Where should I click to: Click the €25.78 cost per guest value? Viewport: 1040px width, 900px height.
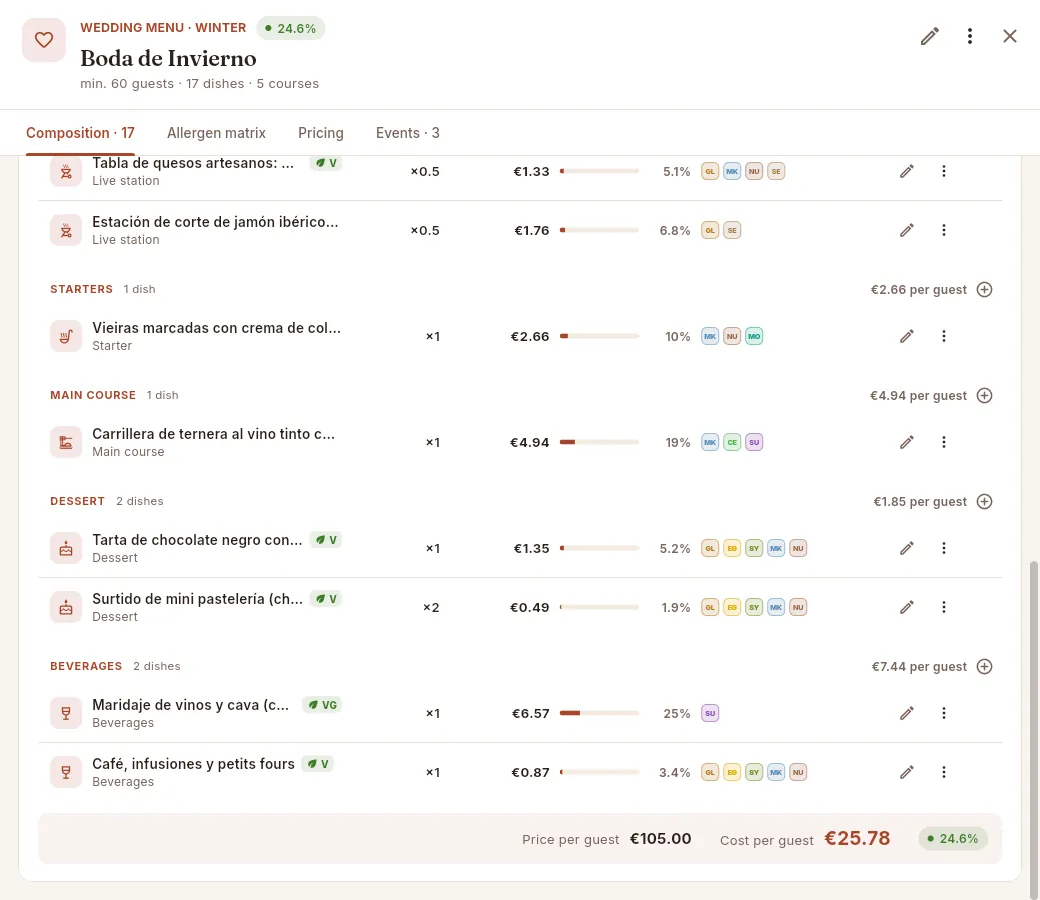[x=857, y=838]
